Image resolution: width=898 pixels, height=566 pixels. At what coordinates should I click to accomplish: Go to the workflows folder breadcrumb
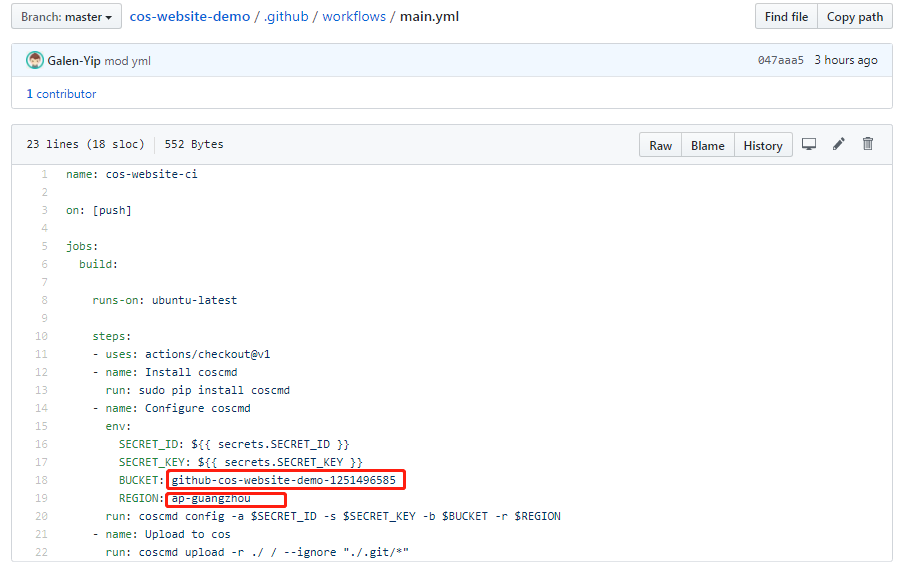354,17
